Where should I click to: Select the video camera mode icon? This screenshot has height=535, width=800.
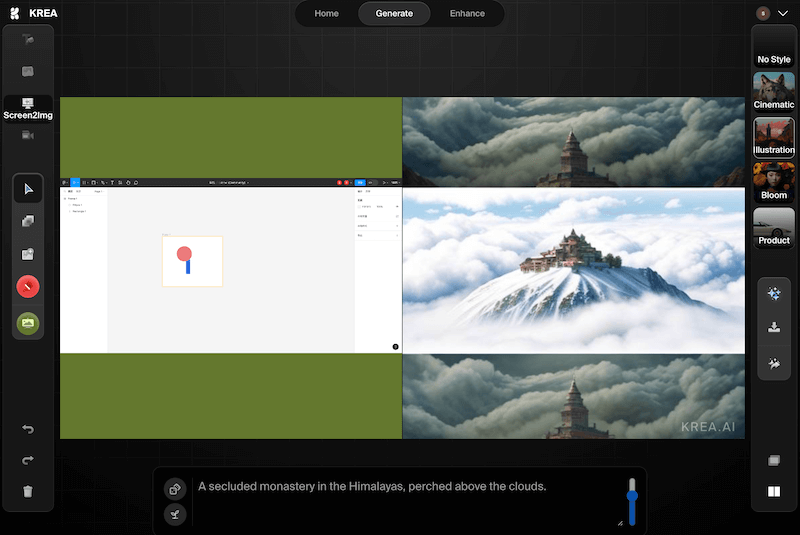pos(28,135)
